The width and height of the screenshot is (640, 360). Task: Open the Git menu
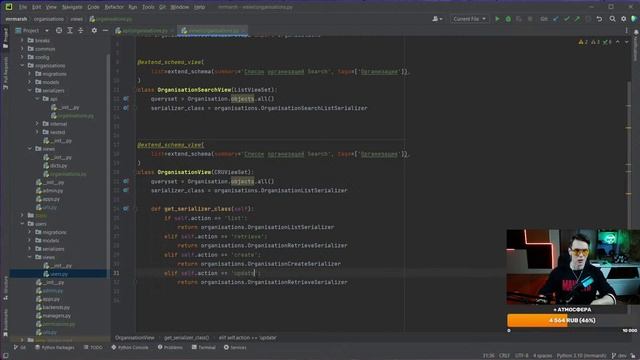[x=162, y=7]
